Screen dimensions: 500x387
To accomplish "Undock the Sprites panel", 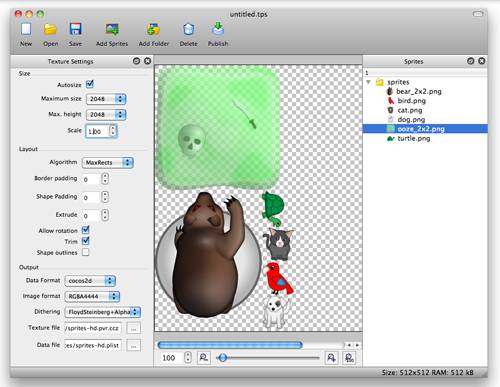I will (x=471, y=61).
